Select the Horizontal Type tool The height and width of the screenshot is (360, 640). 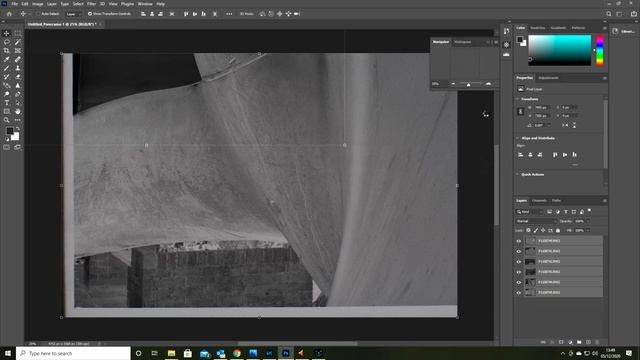coord(7,103)
